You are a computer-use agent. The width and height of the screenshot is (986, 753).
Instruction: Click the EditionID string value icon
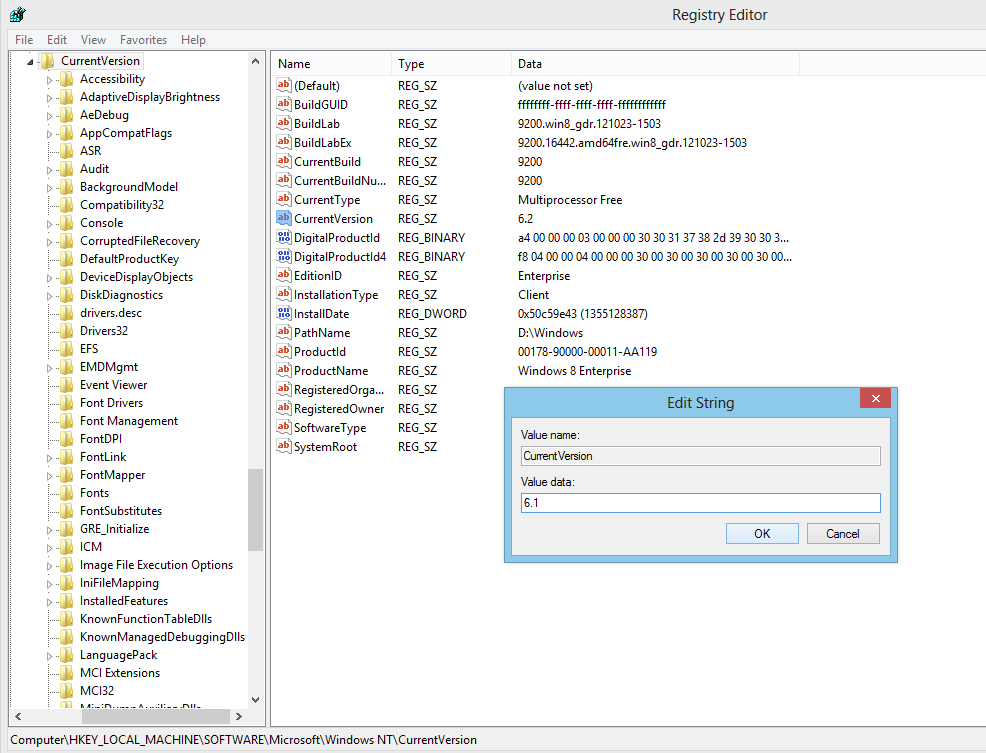click(284, 276)
